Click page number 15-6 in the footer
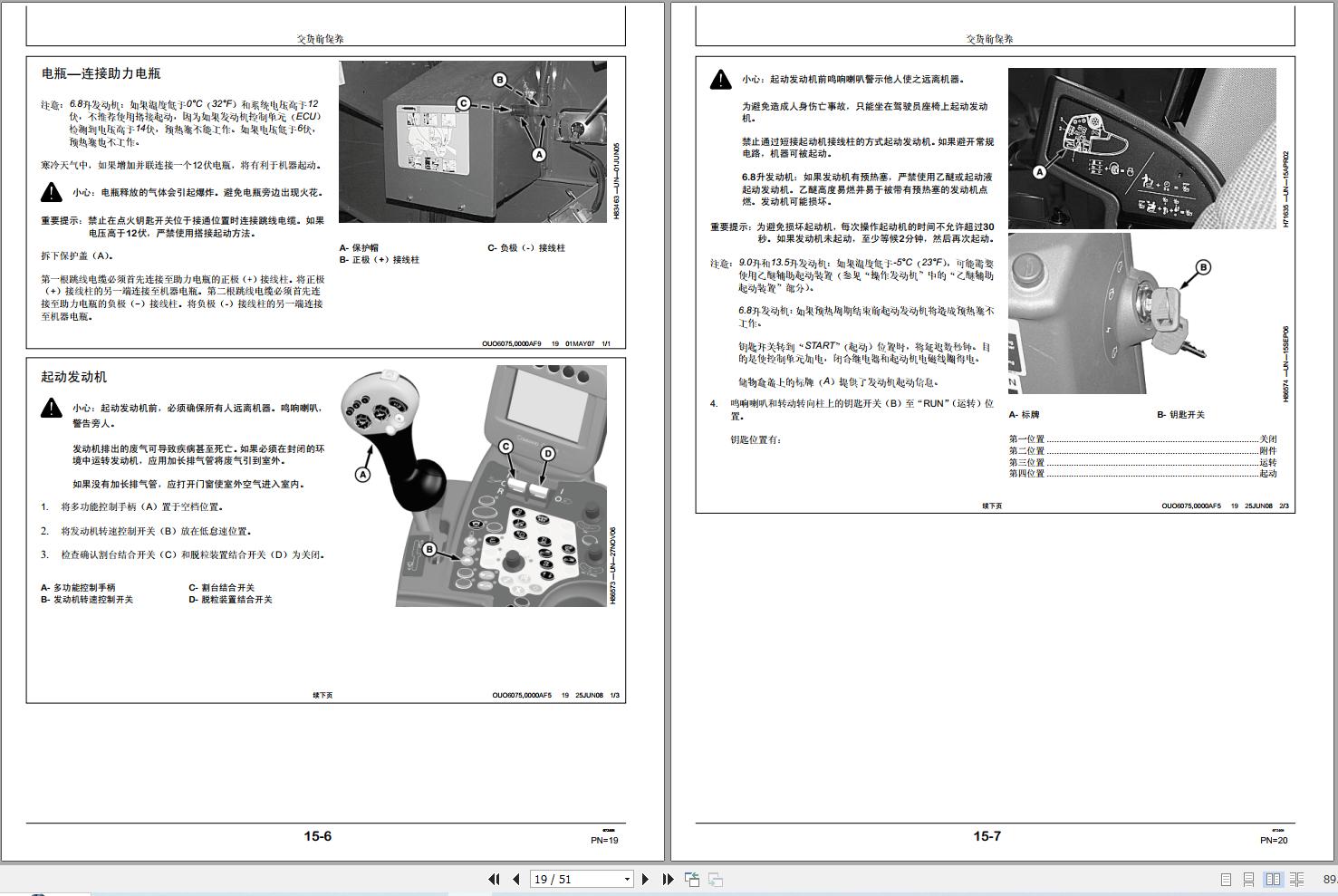The width and height of the screenshot is (1338, 896). click(x=317, y=836)
